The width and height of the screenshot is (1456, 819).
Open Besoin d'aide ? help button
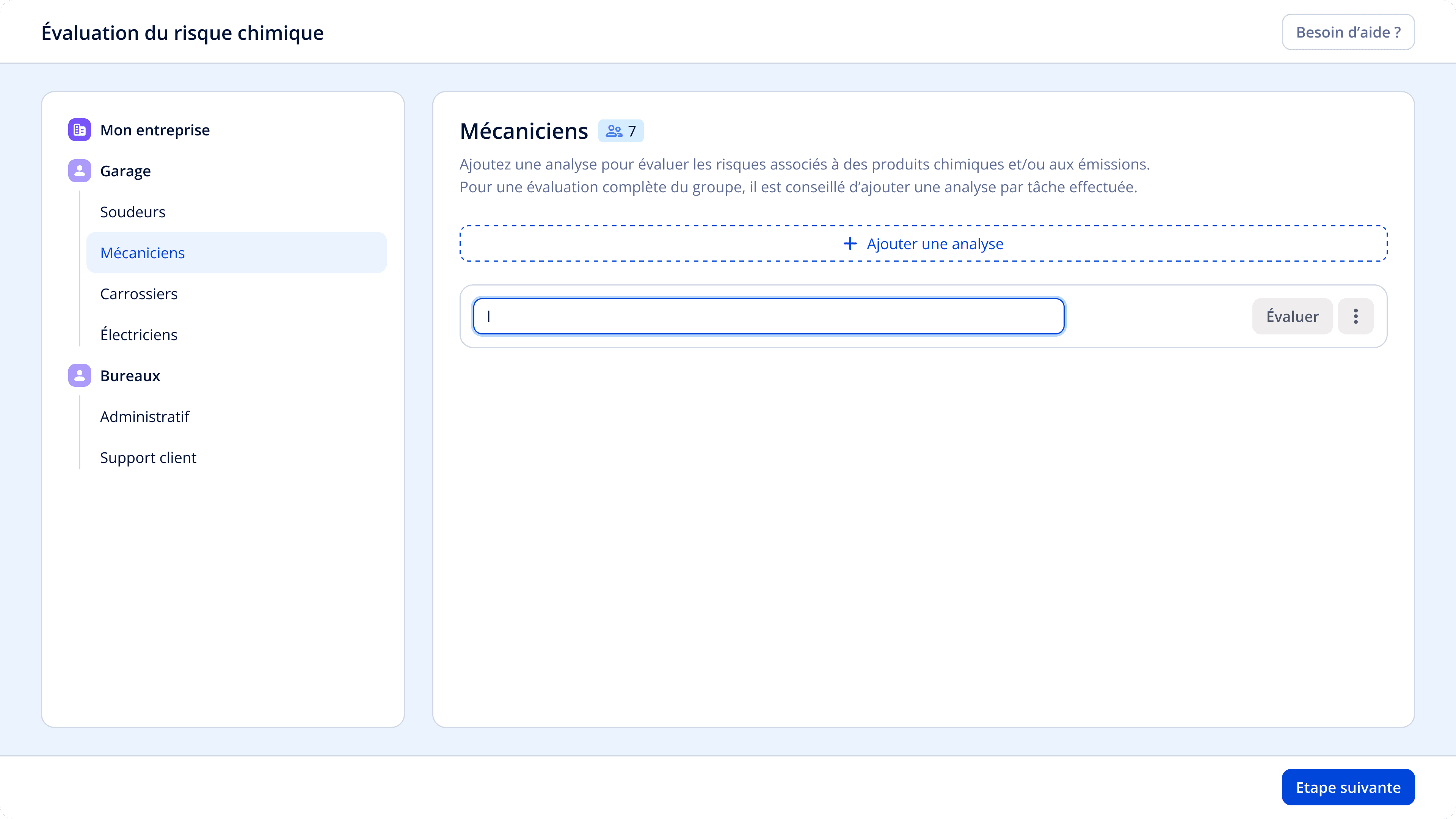point(1348,32)
